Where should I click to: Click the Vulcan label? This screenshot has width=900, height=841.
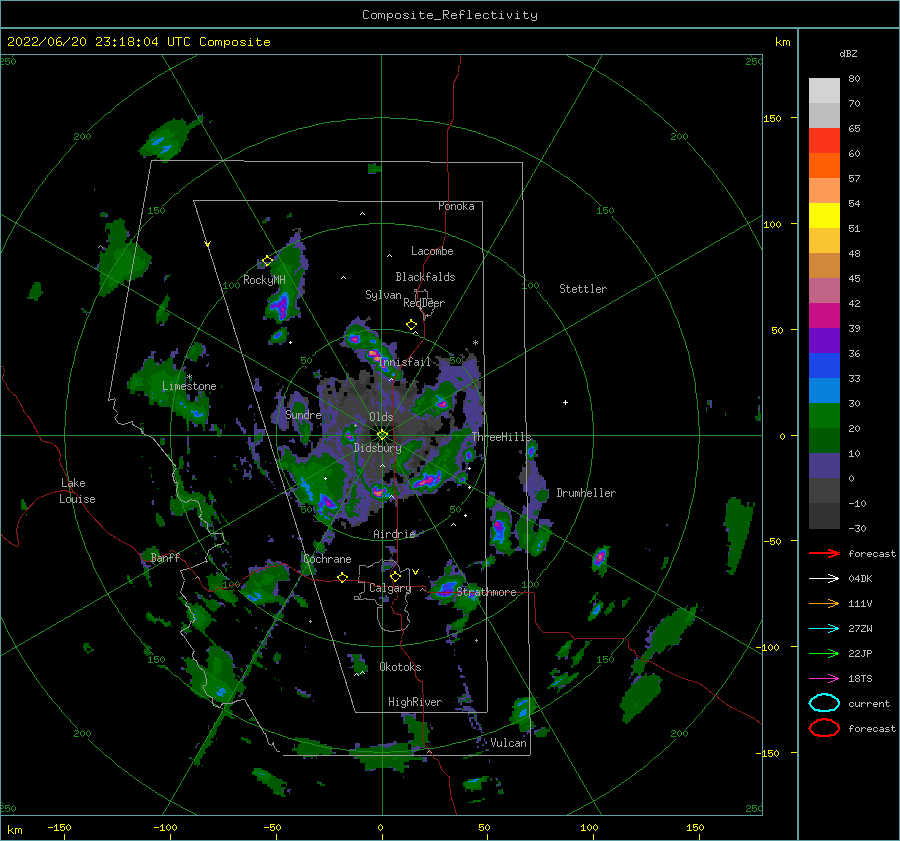tap(509, 743)
